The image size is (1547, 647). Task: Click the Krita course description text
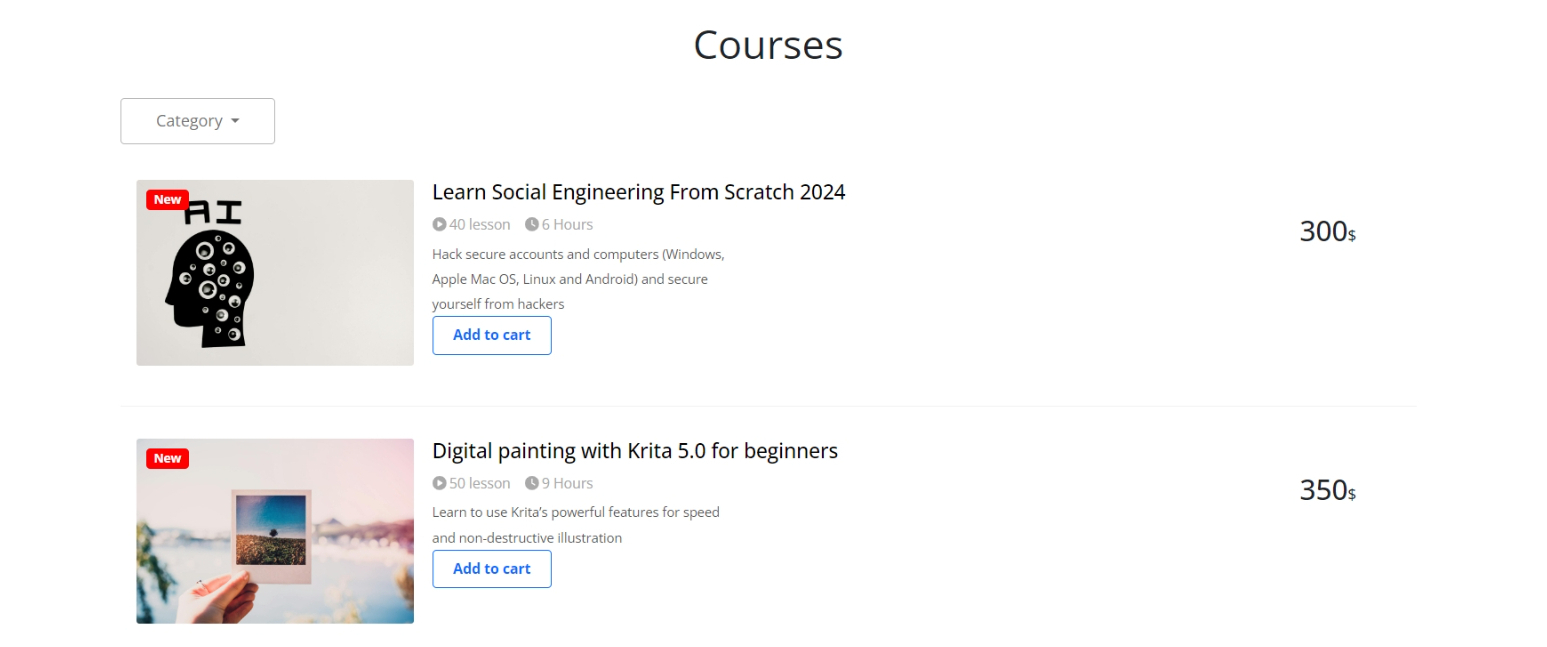(x=576, y=525)
